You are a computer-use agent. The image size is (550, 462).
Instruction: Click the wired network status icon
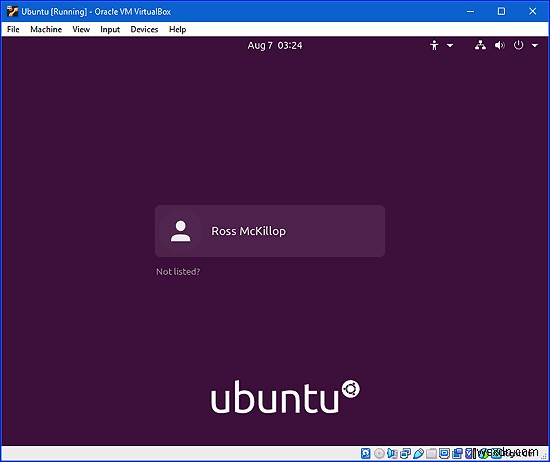[x=480, y=45]
